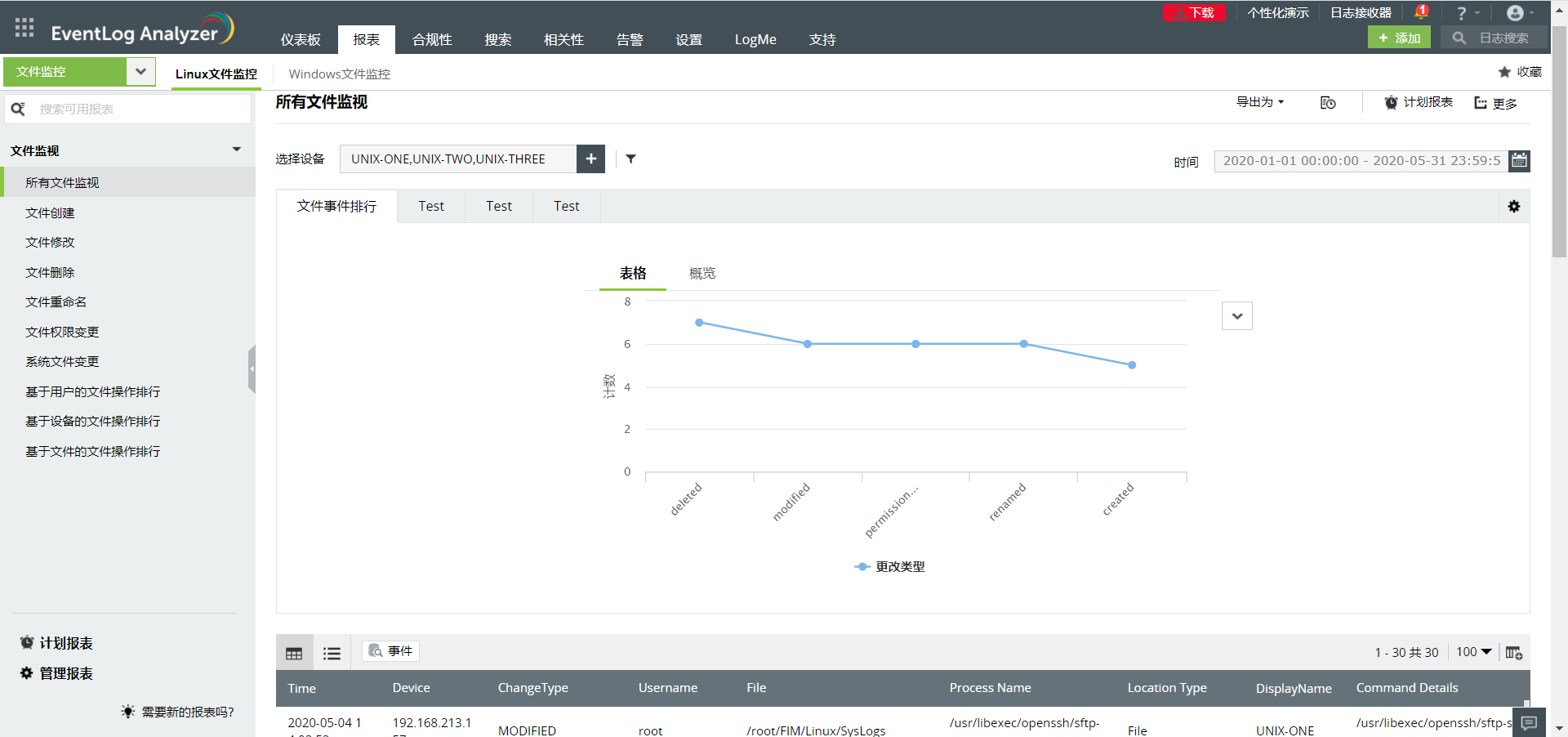Screen dimensions: 1568x737
Task: Open the 合规性 top menu
Action: pyautogui.click(x=432, y=39)
